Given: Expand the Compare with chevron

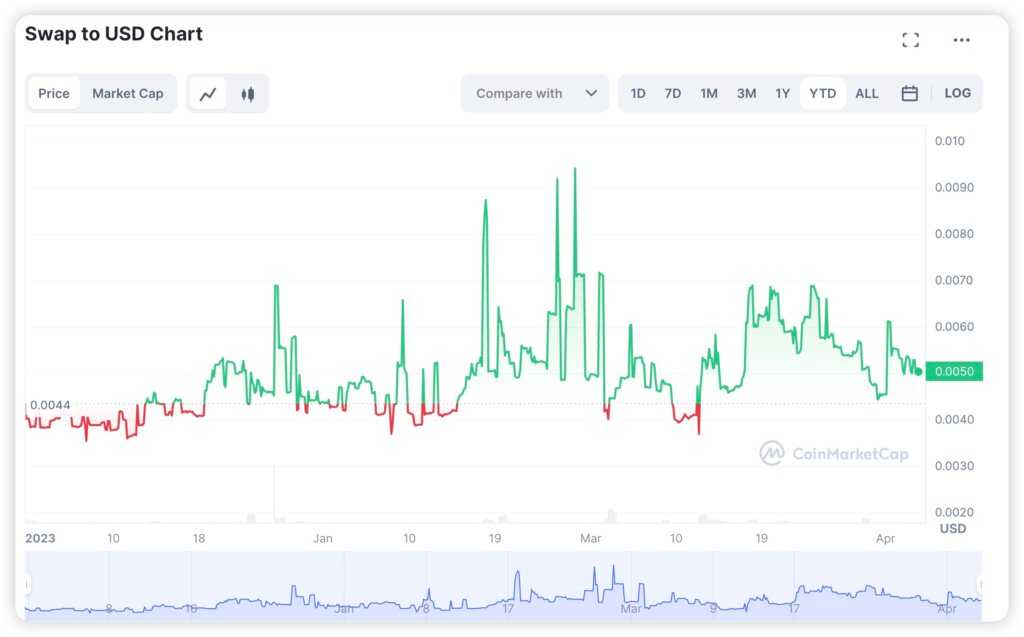Looking at the screenshot, I should (589, 93).
